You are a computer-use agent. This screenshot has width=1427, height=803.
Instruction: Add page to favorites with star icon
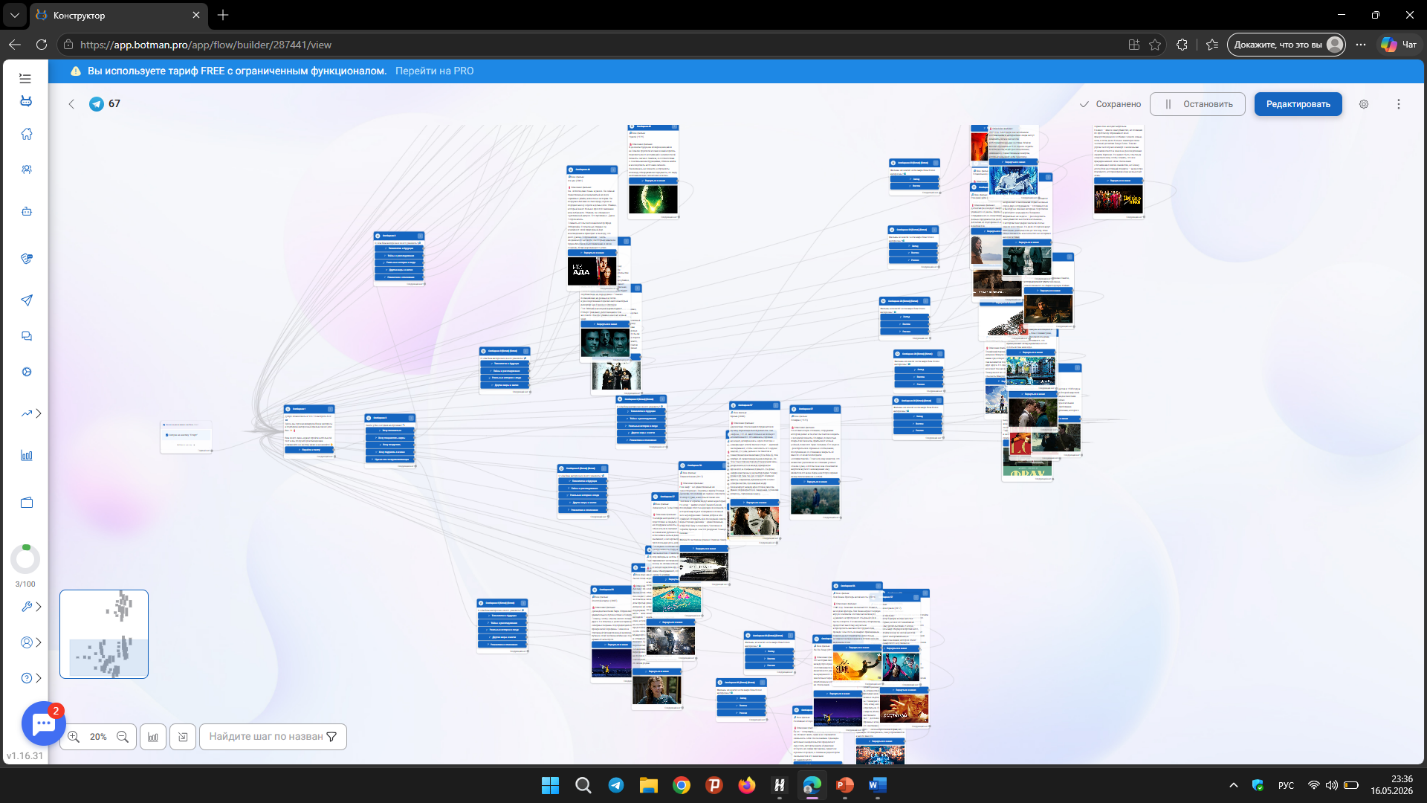click(x=1155, y=44)
